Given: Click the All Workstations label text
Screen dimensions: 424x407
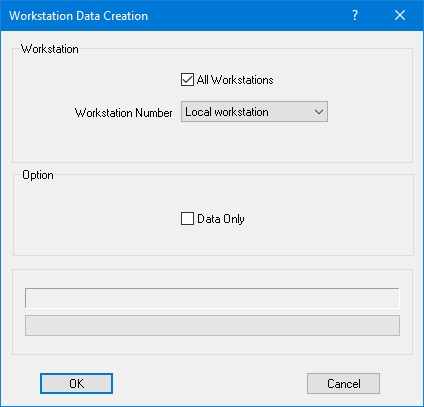Looking at the screenshot, I should [x=235, y=80].
